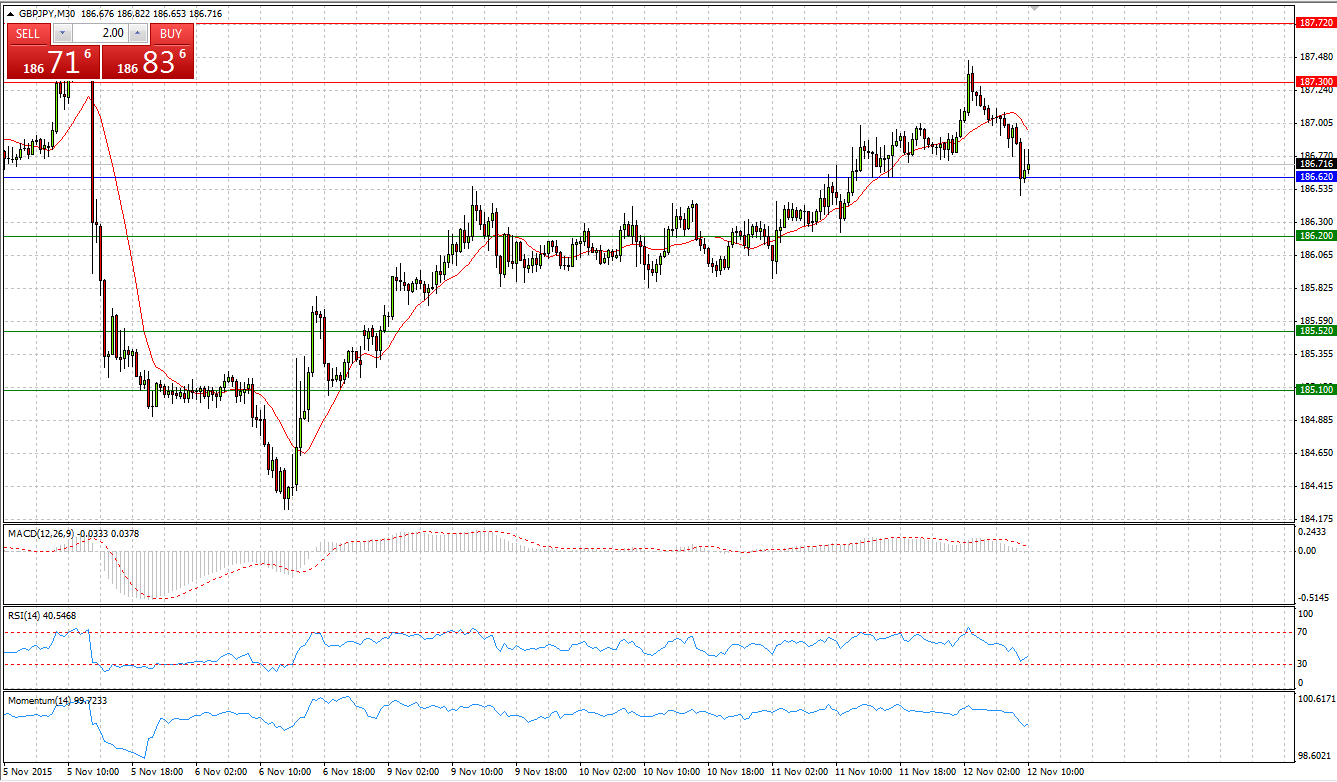Click the MACD scale value 0.2433
Viewport: 1337px width, 782px height.
tap(1312, 532)
